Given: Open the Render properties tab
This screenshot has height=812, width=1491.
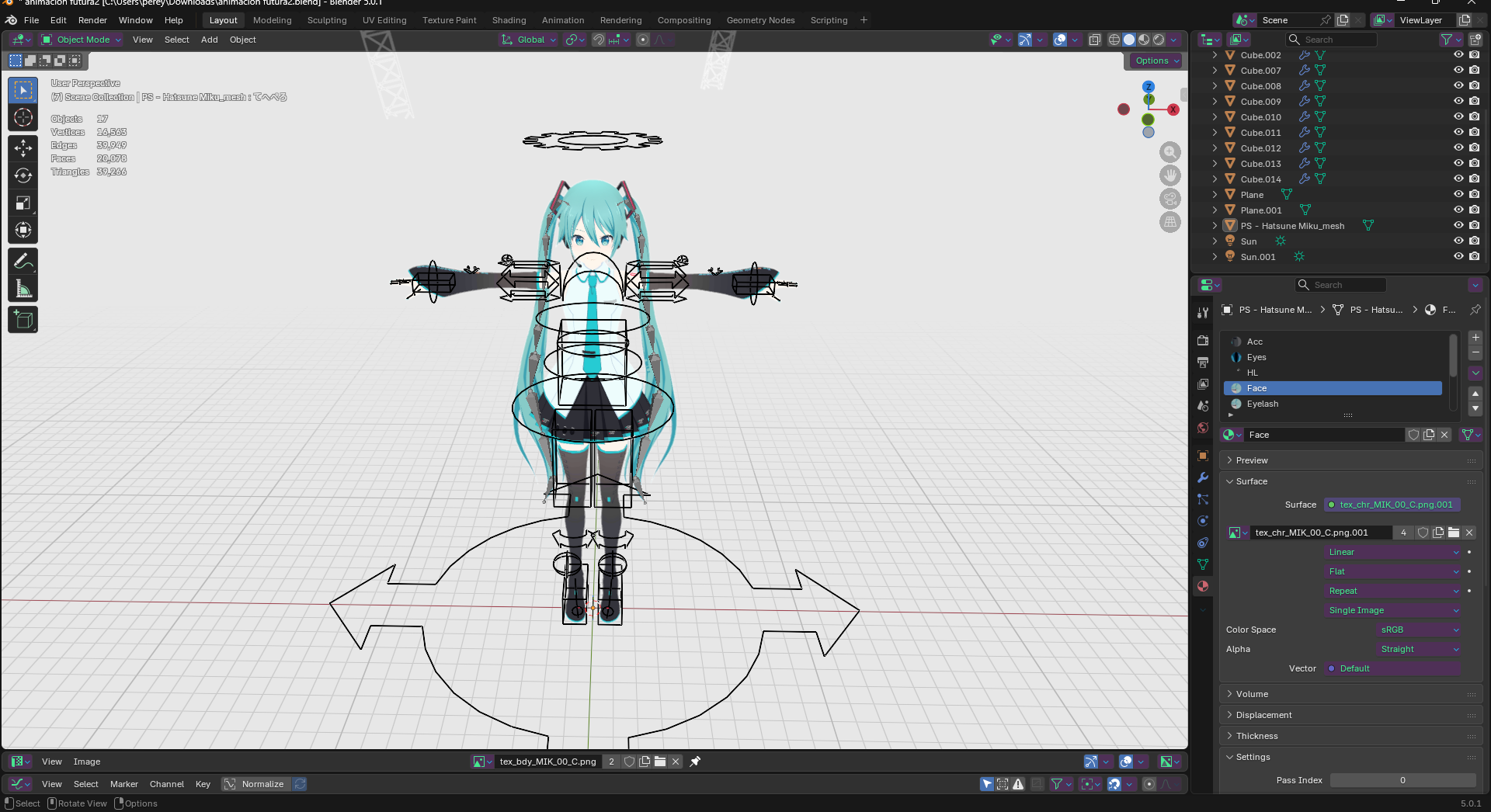Looking at the screenshot, I should pos(1203,340).
